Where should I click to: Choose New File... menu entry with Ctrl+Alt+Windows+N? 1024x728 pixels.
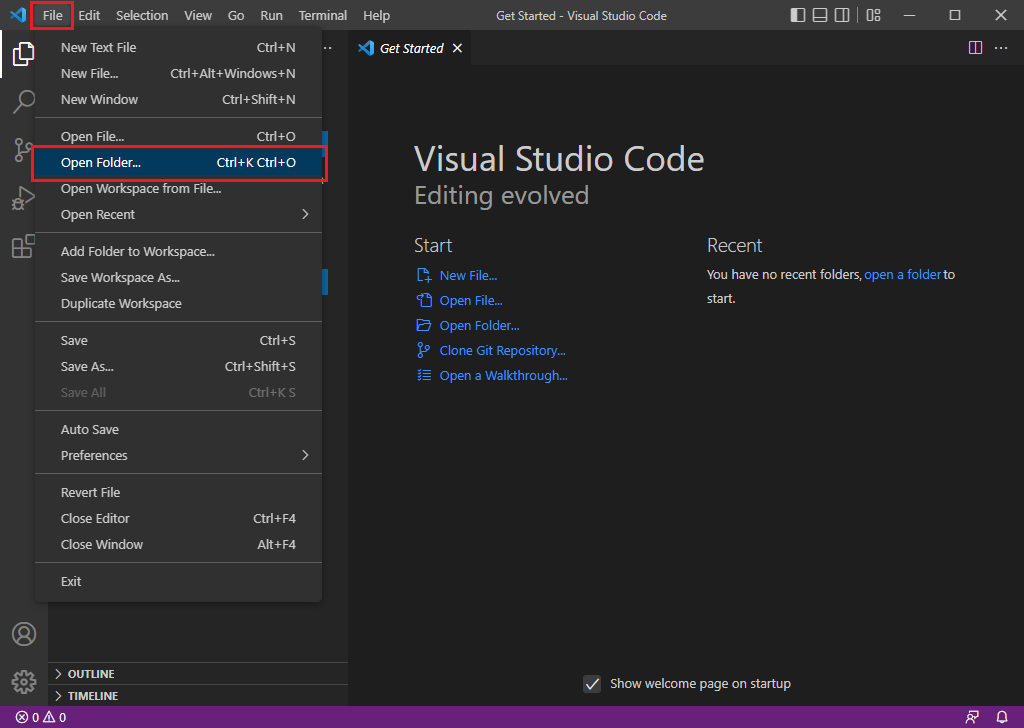(x=178, y=73)
